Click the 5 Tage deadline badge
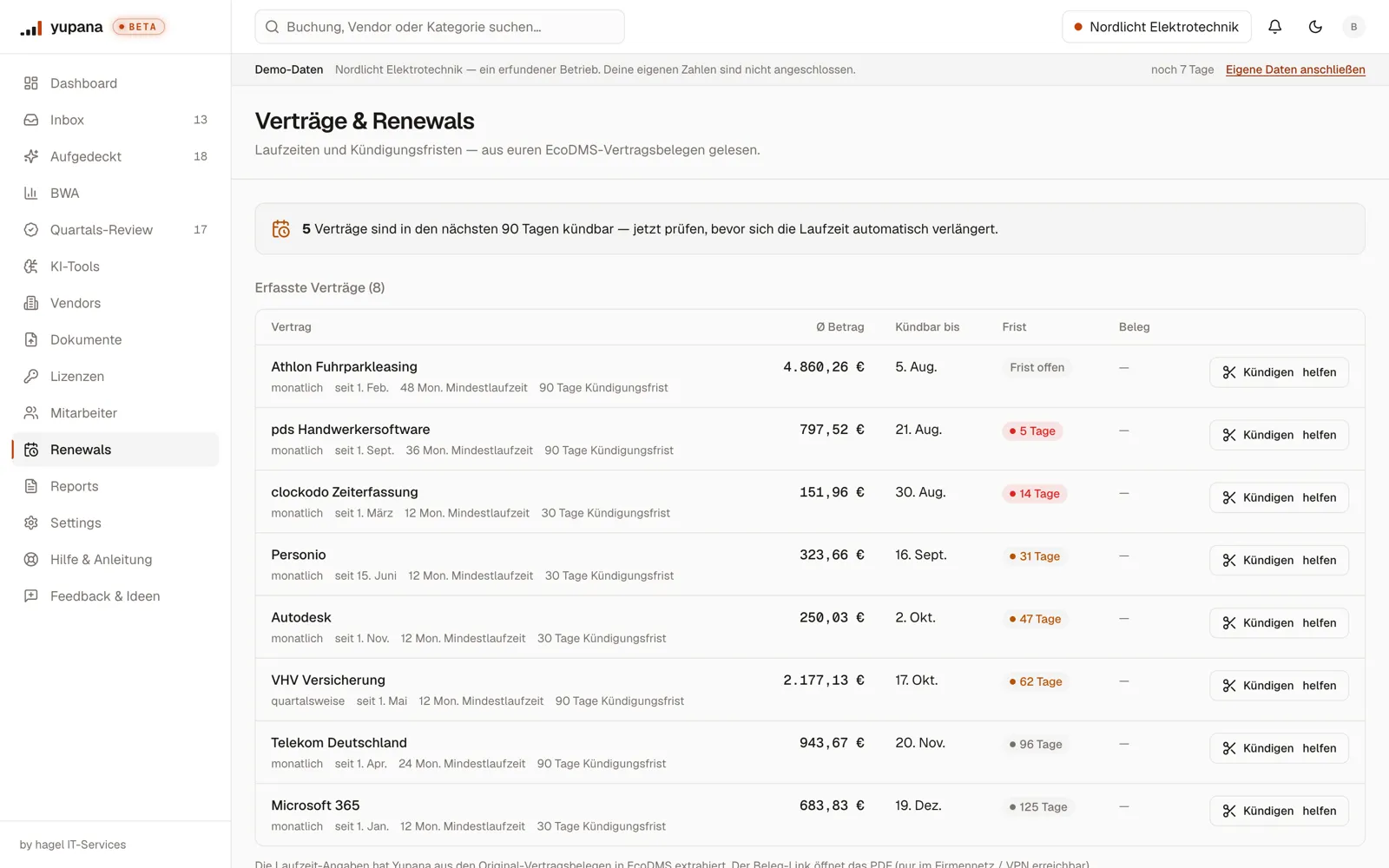 pyautogui.click(x=1032, y=431)
